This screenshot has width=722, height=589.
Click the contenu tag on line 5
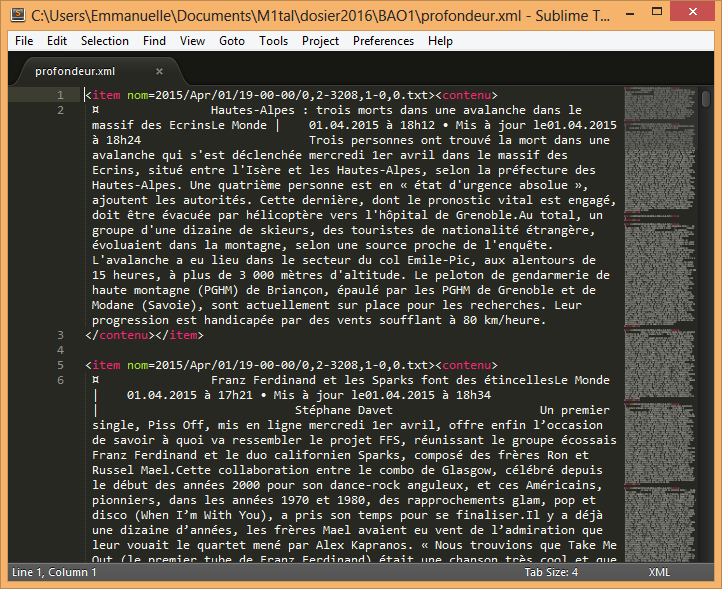tap(466, 365)
